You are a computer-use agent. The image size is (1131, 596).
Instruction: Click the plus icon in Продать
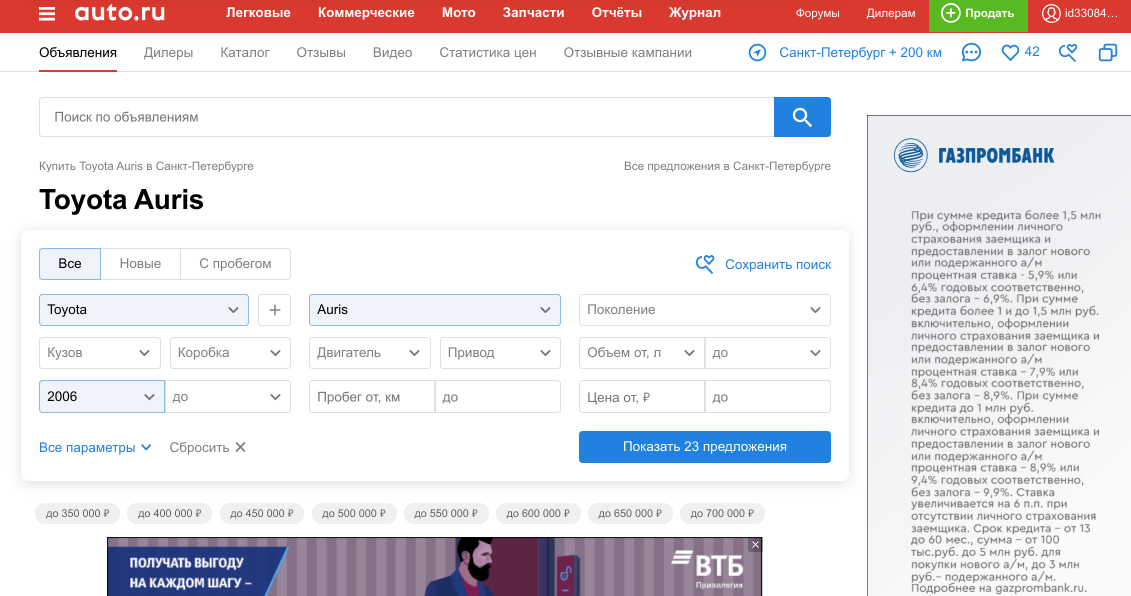tap(951, 13)
